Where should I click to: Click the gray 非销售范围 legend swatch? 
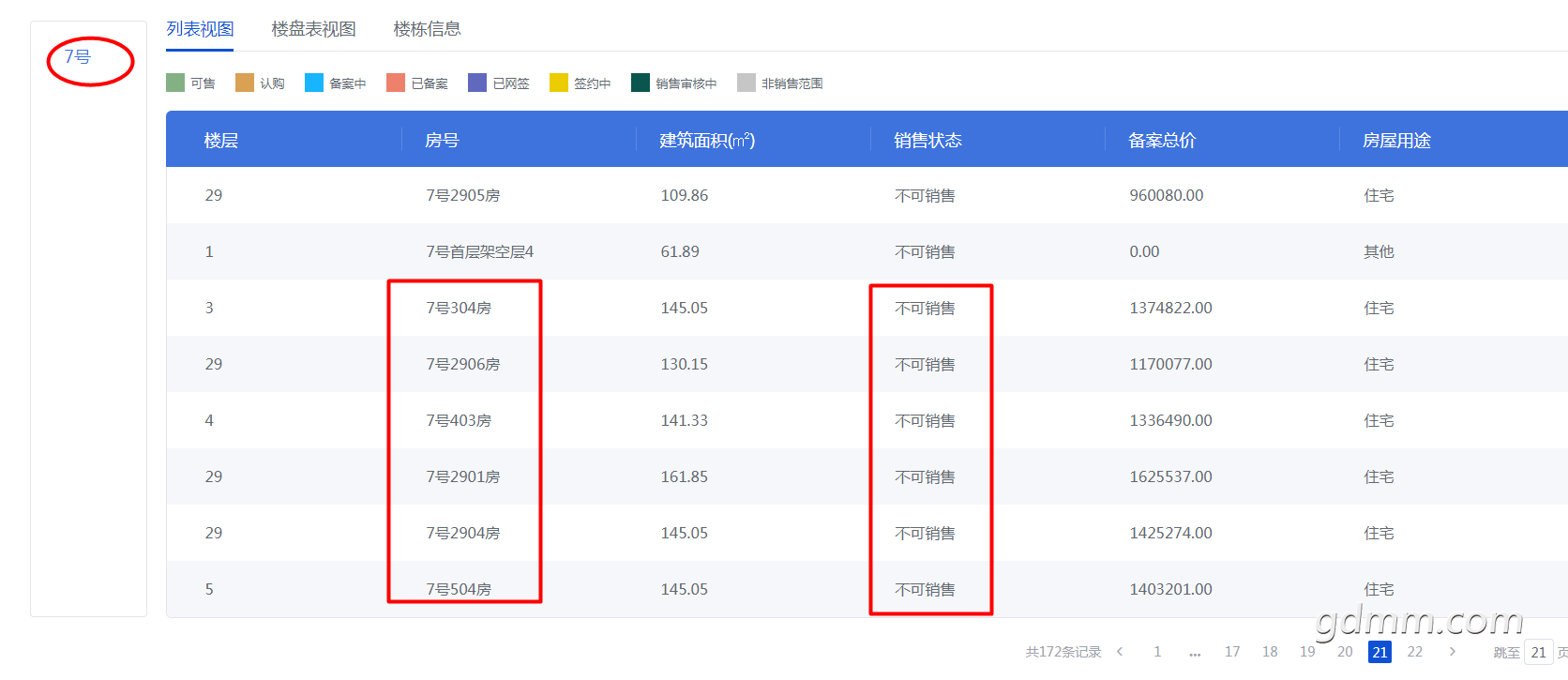746,83
